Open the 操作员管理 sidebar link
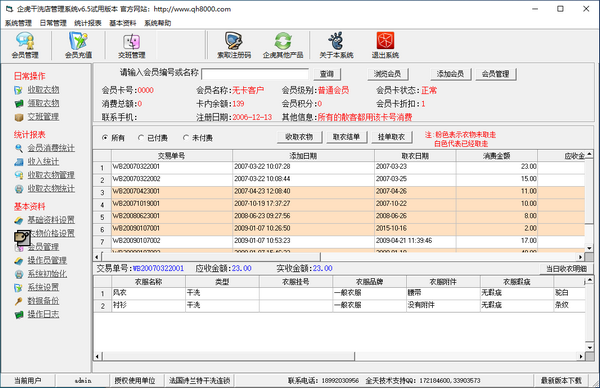 (x=47, y=261)
